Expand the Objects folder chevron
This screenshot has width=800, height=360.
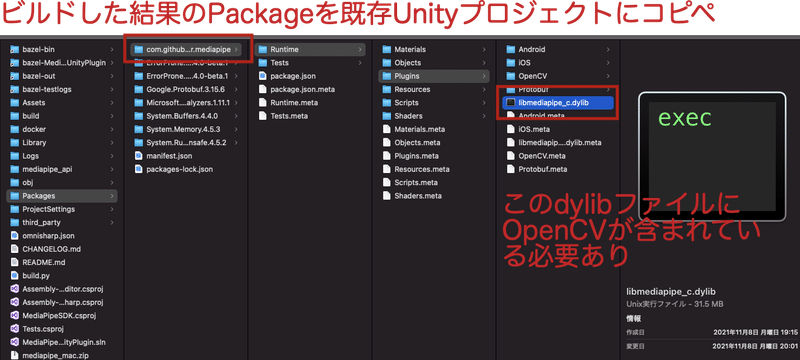click(484, 63)
